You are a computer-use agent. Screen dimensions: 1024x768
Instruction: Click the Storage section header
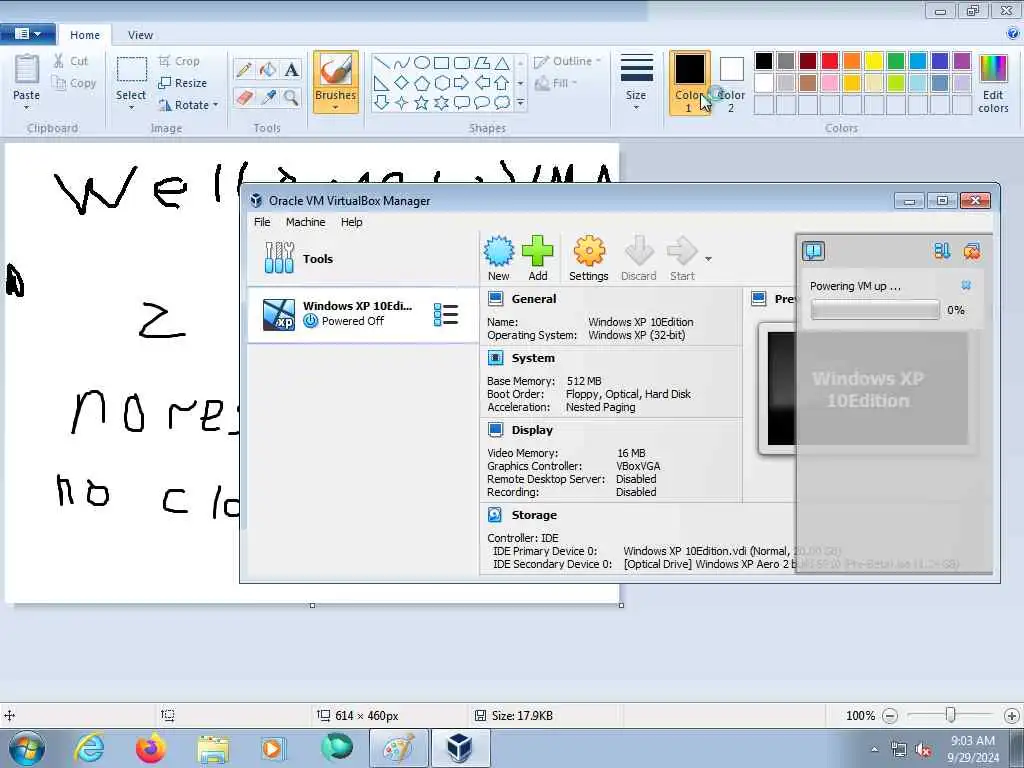pos(534,515)
